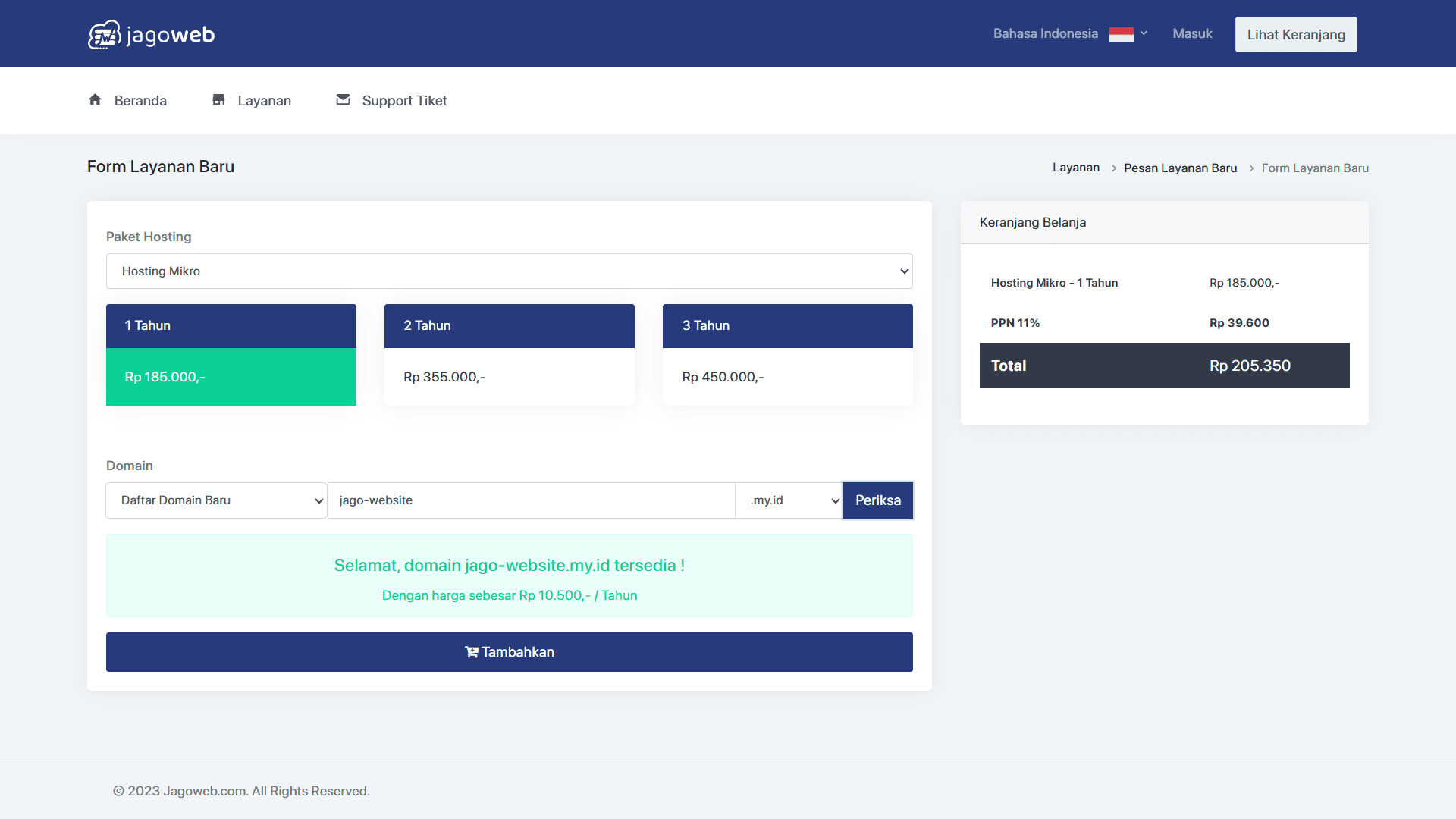The width and height of the screenshot is (1456, 819).
Task: Click the Bahasa Indonesia language text
Action: pos(1045,33)
